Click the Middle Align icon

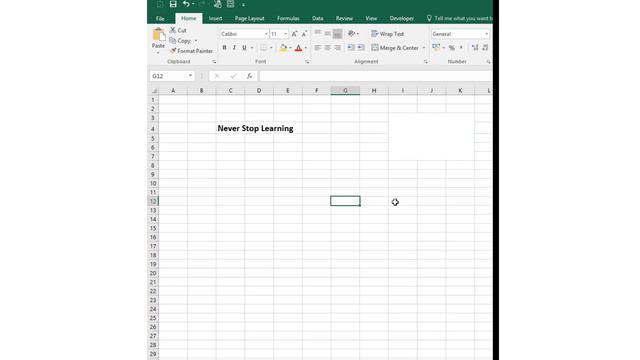[x=327, y=34]
